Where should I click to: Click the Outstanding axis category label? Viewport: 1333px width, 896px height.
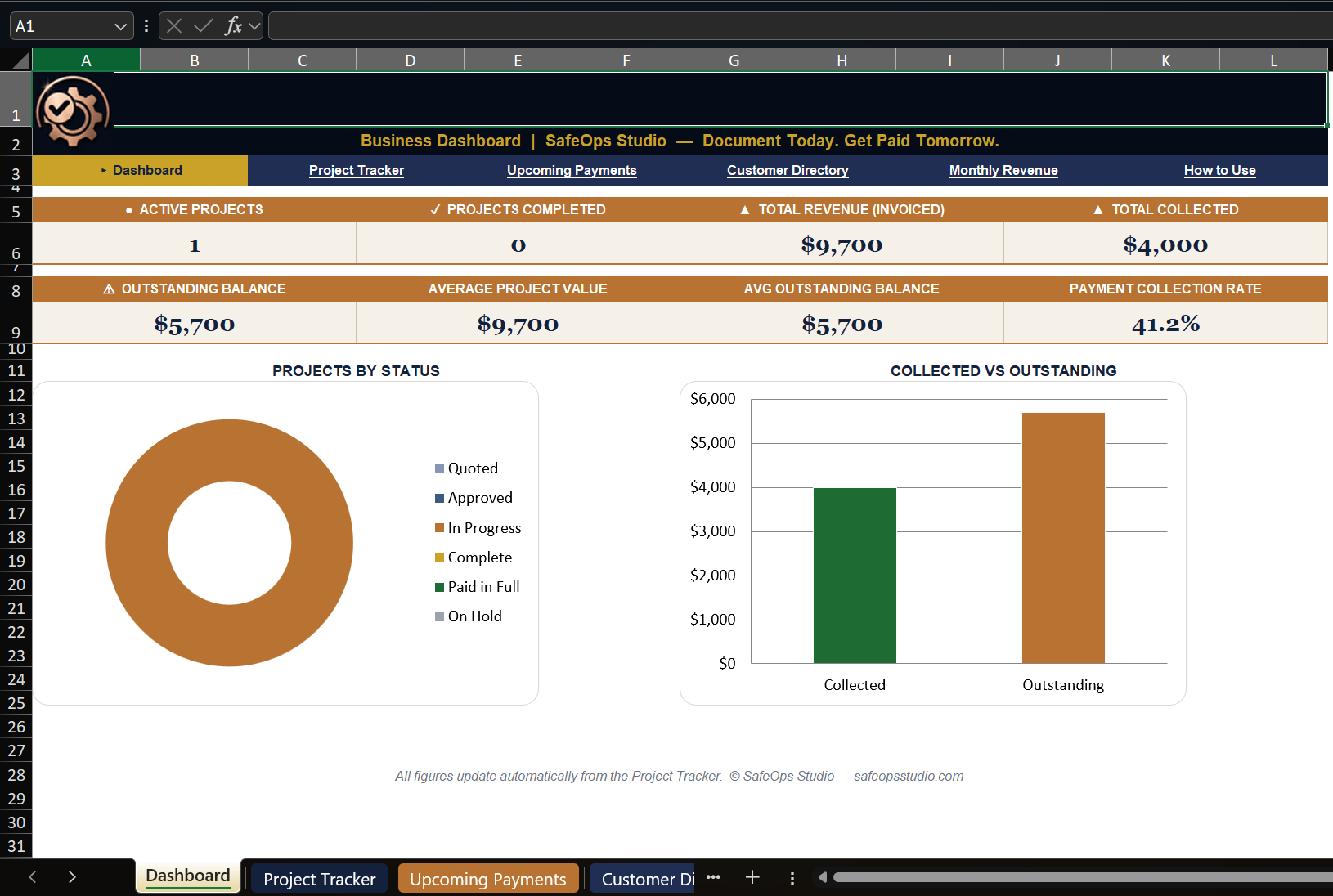pyautogui.click(x=1063, y=685)
